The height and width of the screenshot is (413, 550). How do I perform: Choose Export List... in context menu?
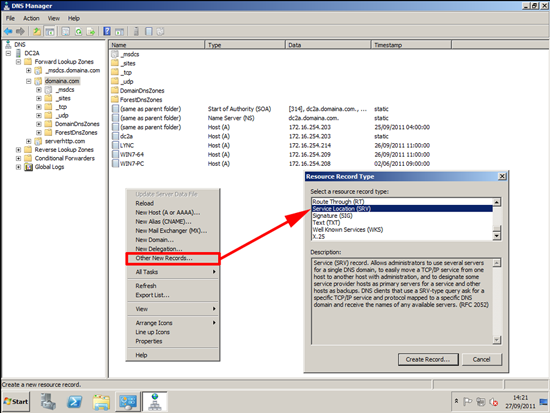(173, 295)
